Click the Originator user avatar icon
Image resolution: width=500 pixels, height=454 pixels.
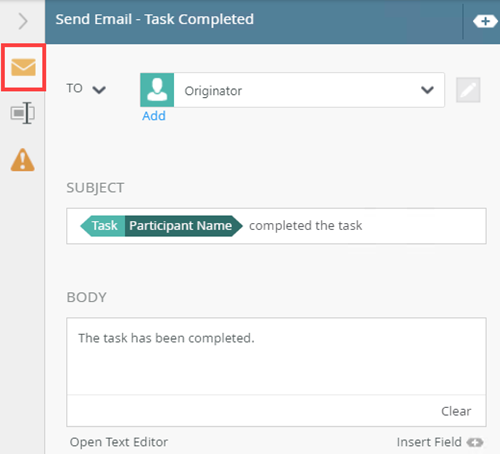157,90
